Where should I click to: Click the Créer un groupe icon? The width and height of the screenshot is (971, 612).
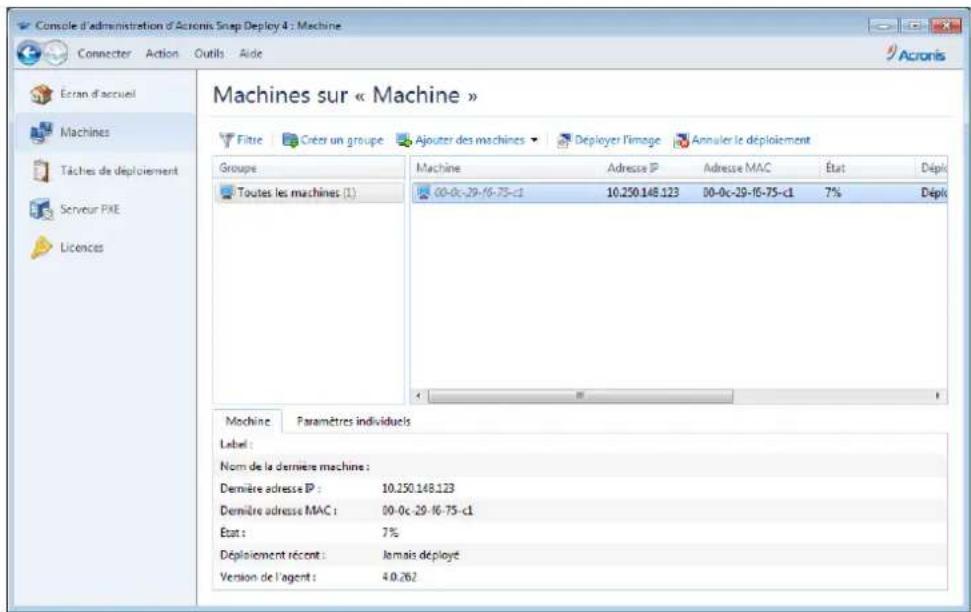point(290,141)
